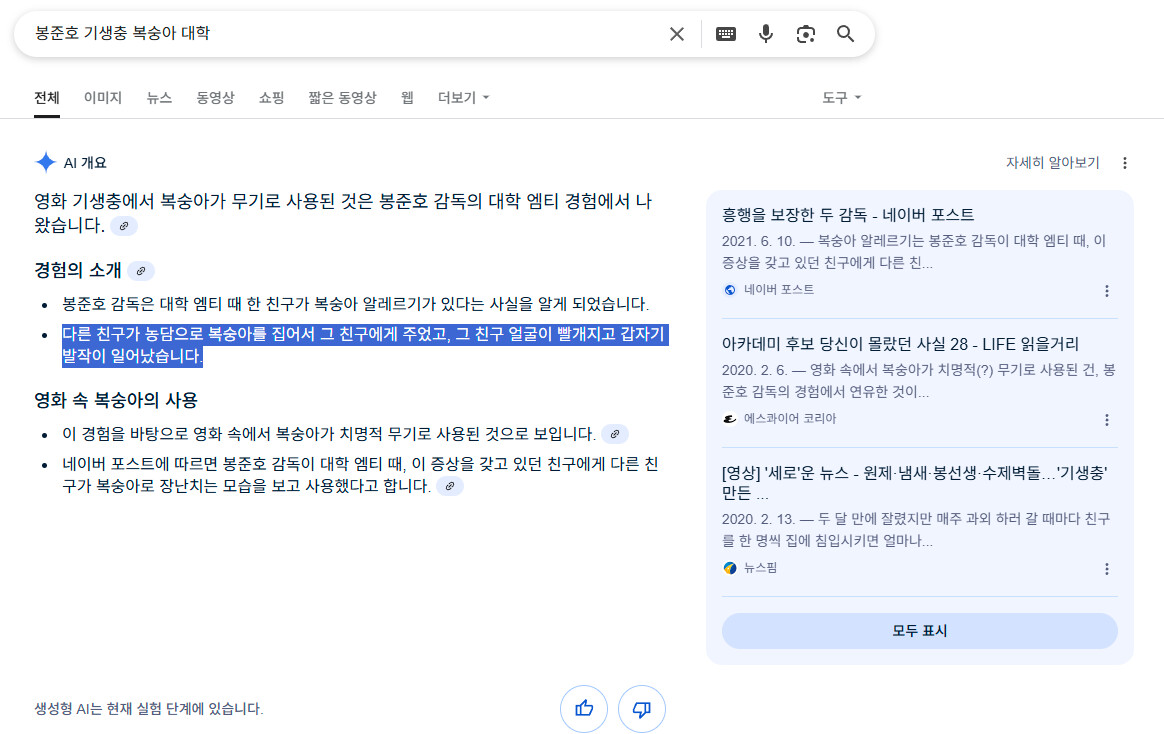Open link icon after 사용된 것으로 보입니다

pos(615,434)
